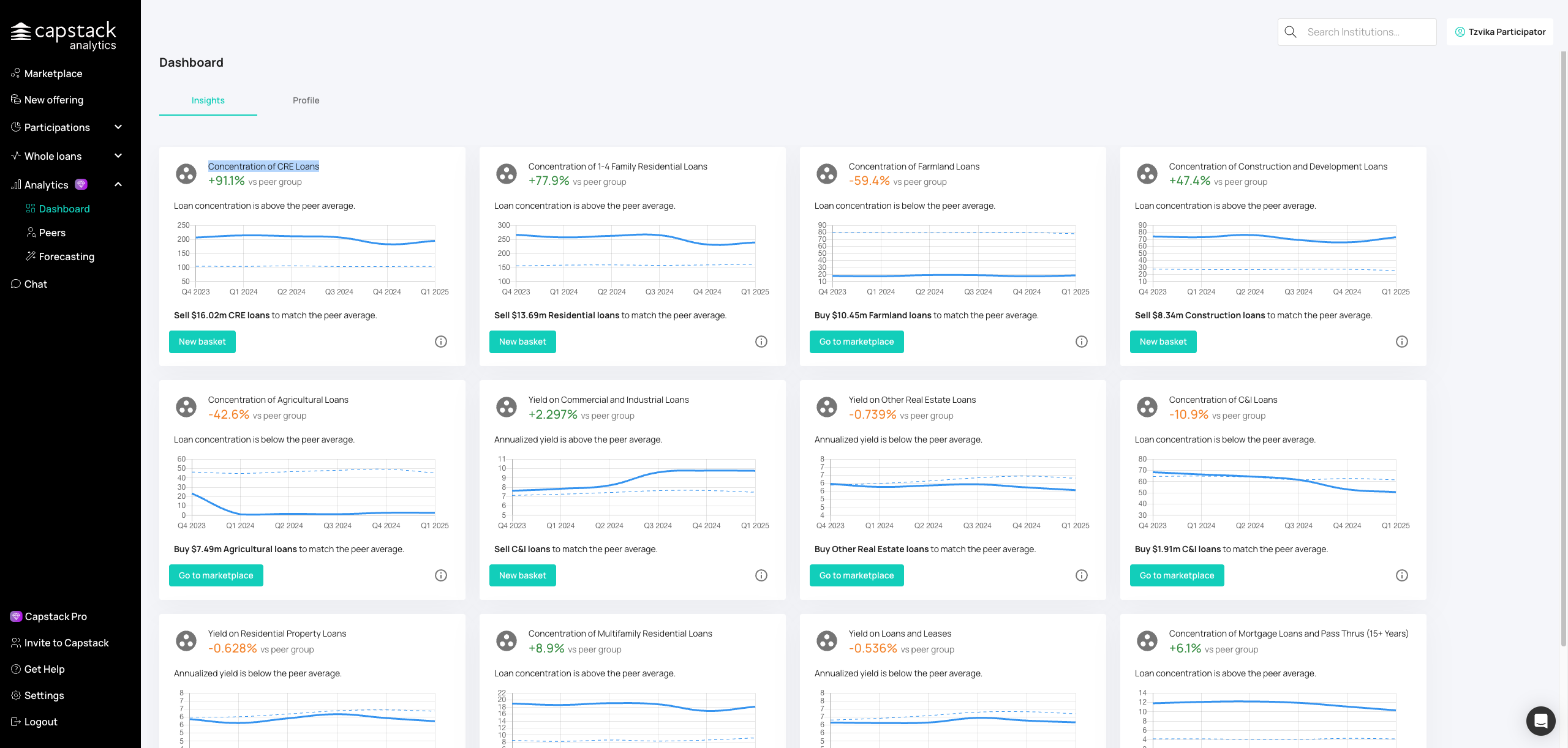This screenshot has height=748, width=1568.
Task: Open info icon on Construction and Development card
Action: pos(1402,342)
